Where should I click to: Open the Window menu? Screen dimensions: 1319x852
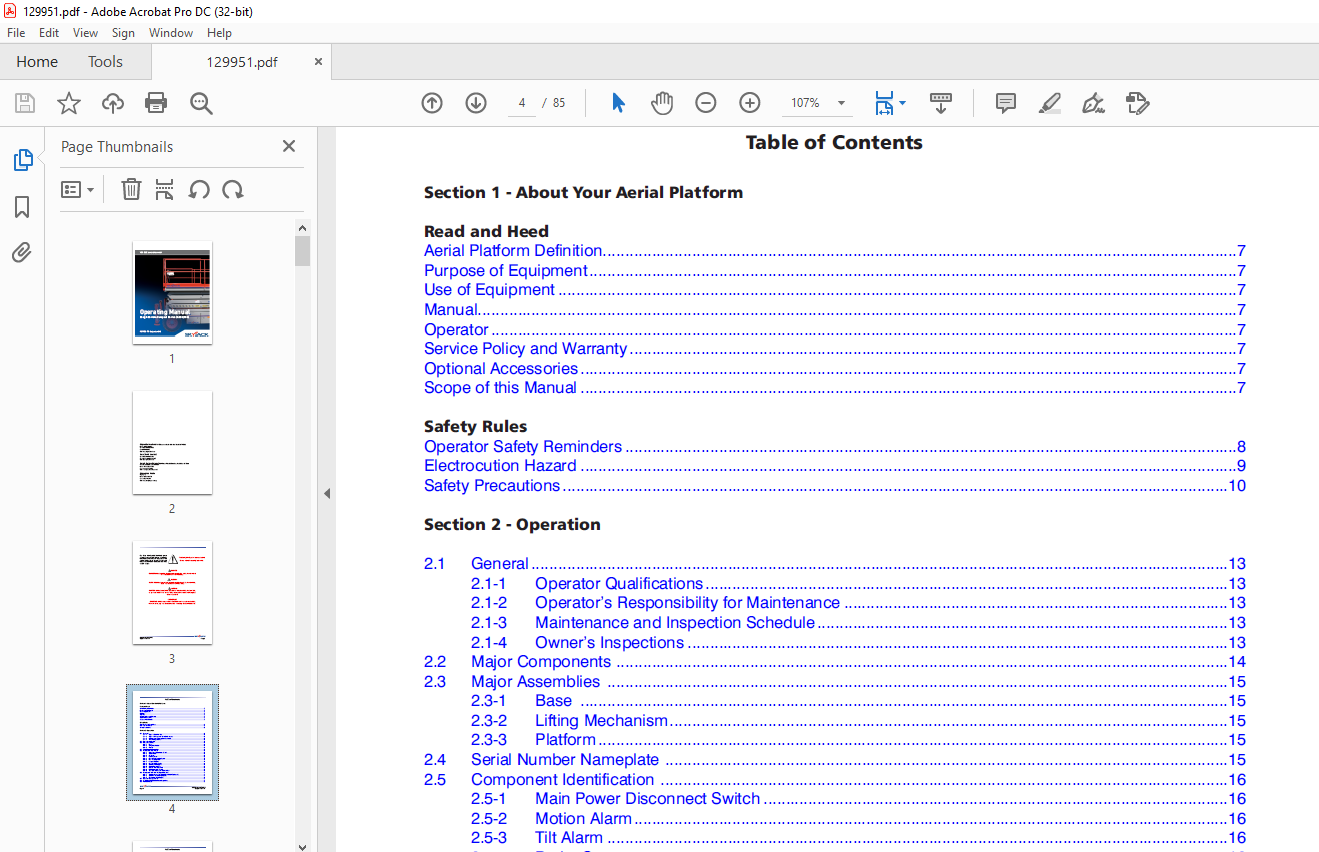click(171, 33)
